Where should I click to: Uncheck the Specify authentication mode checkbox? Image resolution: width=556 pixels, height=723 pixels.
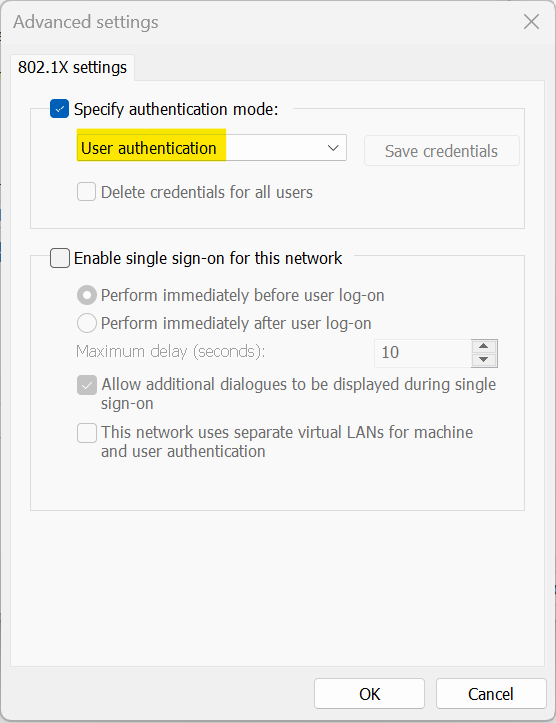point(59,109)
